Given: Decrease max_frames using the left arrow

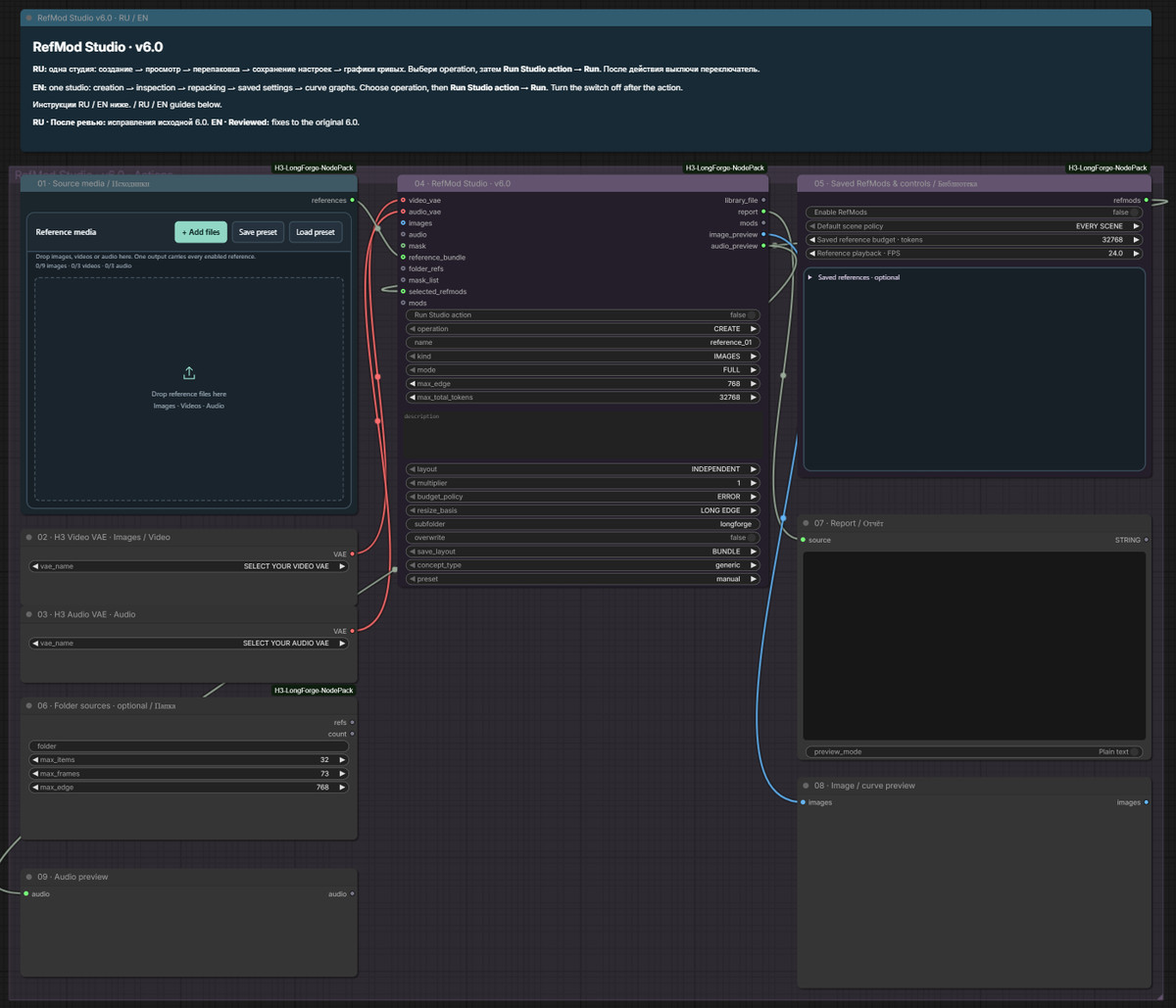Looking at the screenshot, I should (36, 774).
